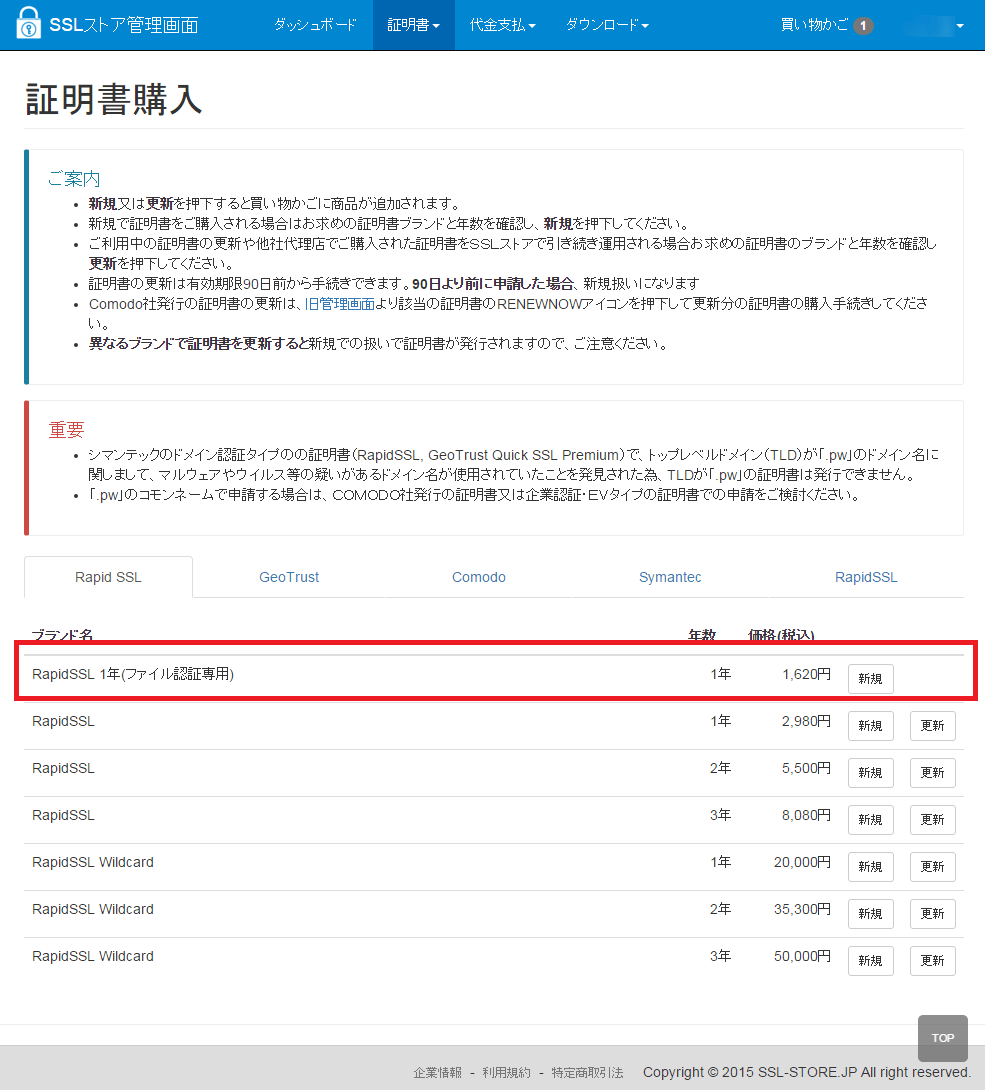Open the SSLストア管理画面 home title

[x=124, y=25]
